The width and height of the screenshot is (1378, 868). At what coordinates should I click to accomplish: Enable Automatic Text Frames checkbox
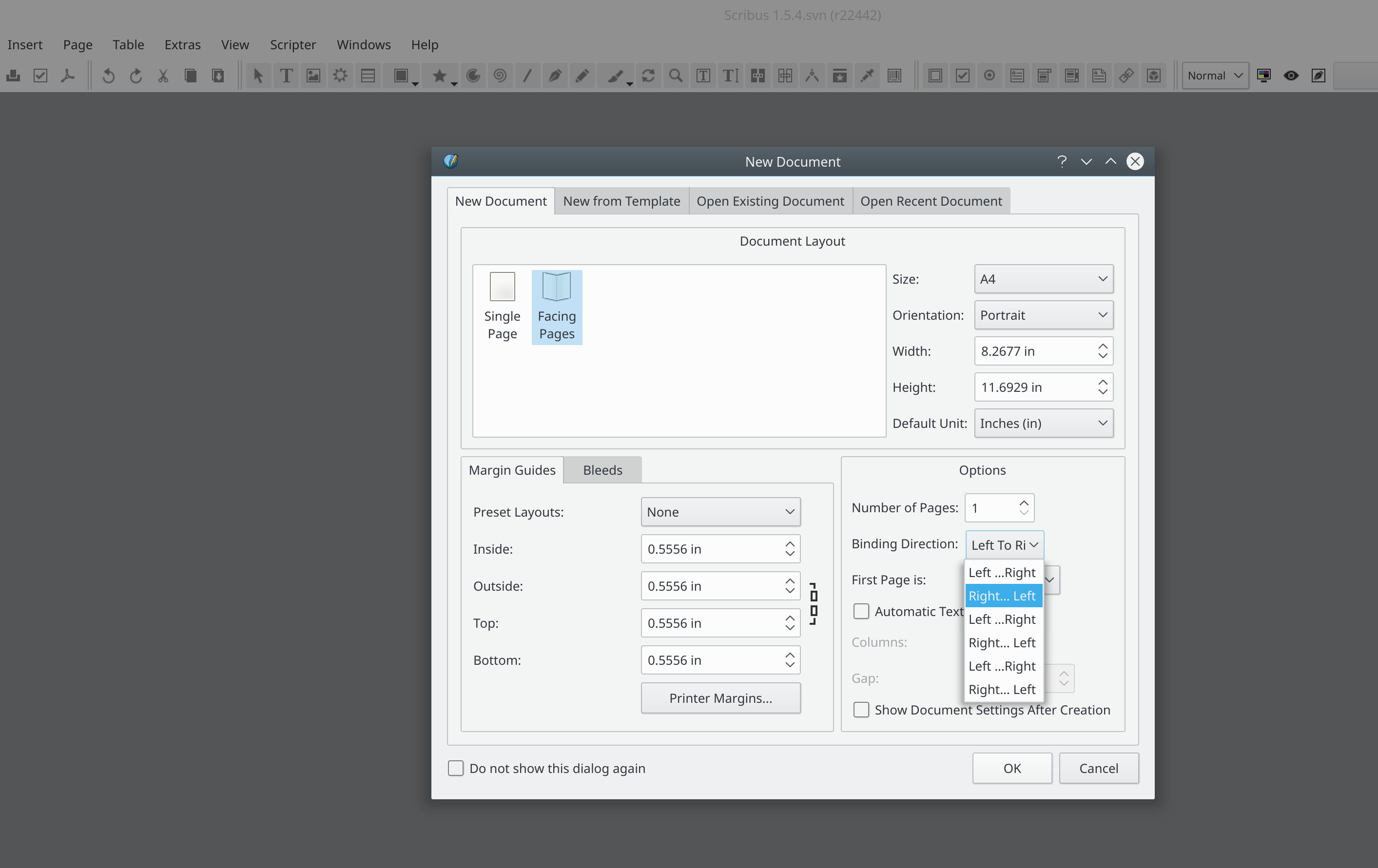pos(861,611)
